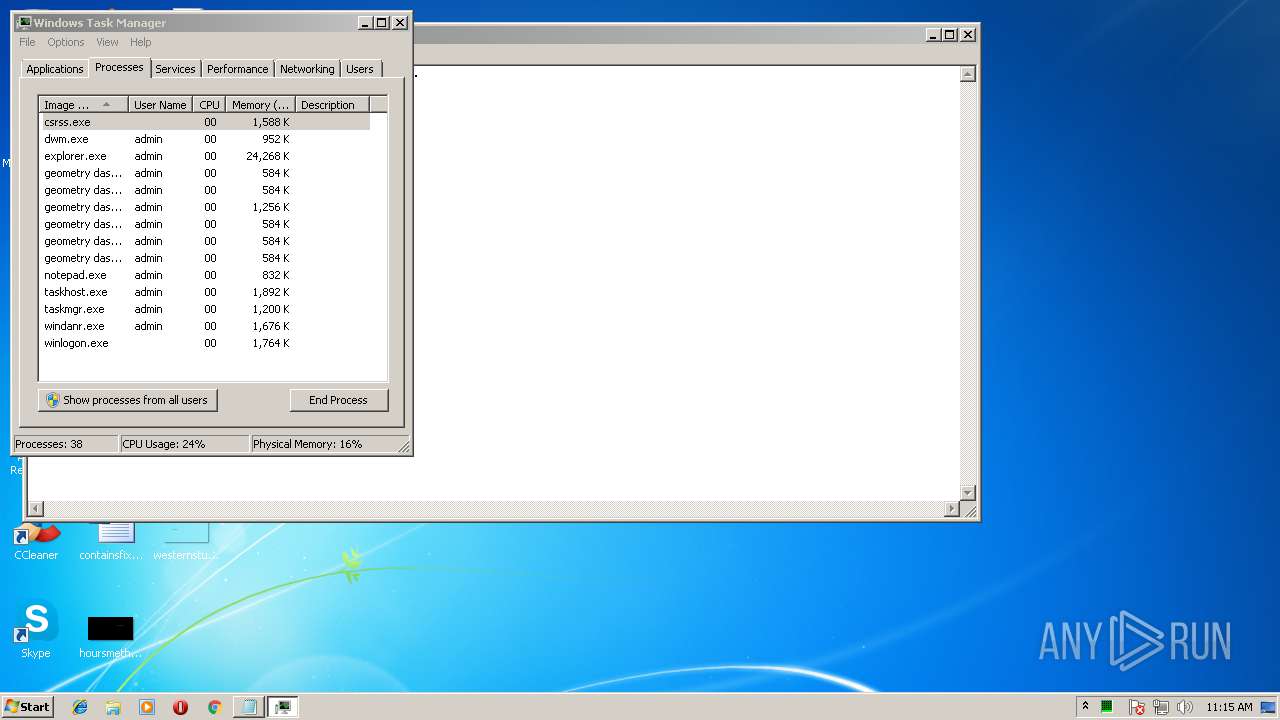1280x720 pixels.
Task: Open the volume speaker tray icon
Action: pos(1185,707)
